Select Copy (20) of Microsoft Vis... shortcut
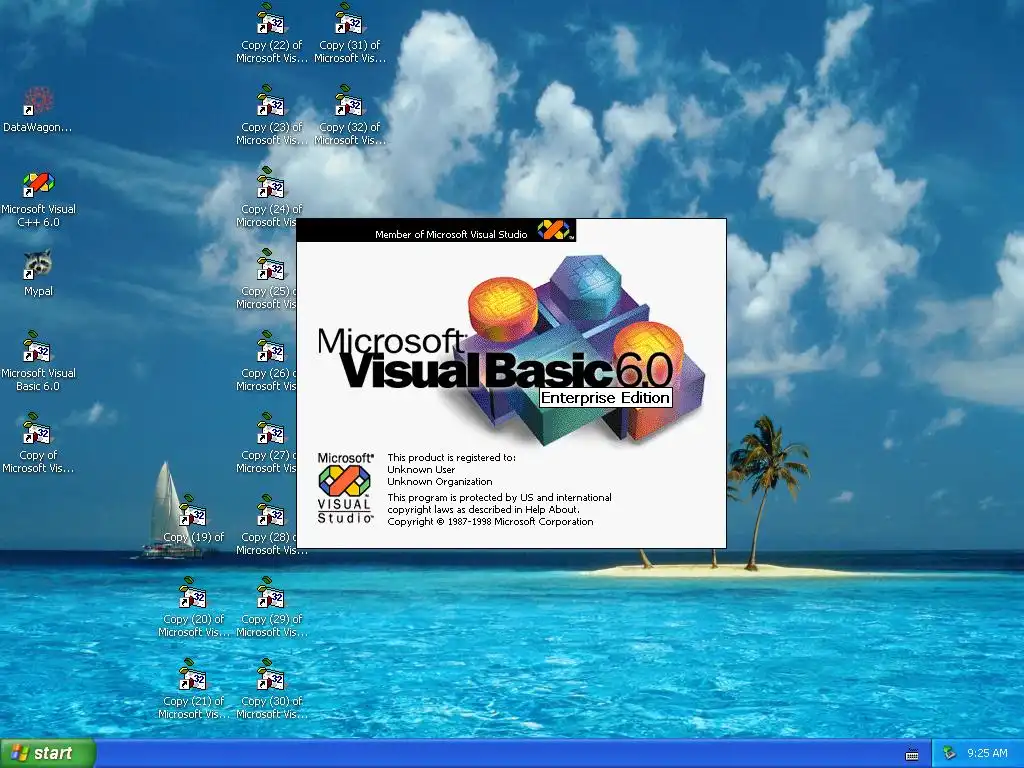The width and height of the screenshot is (1024, 768). (x=193, y=607)
